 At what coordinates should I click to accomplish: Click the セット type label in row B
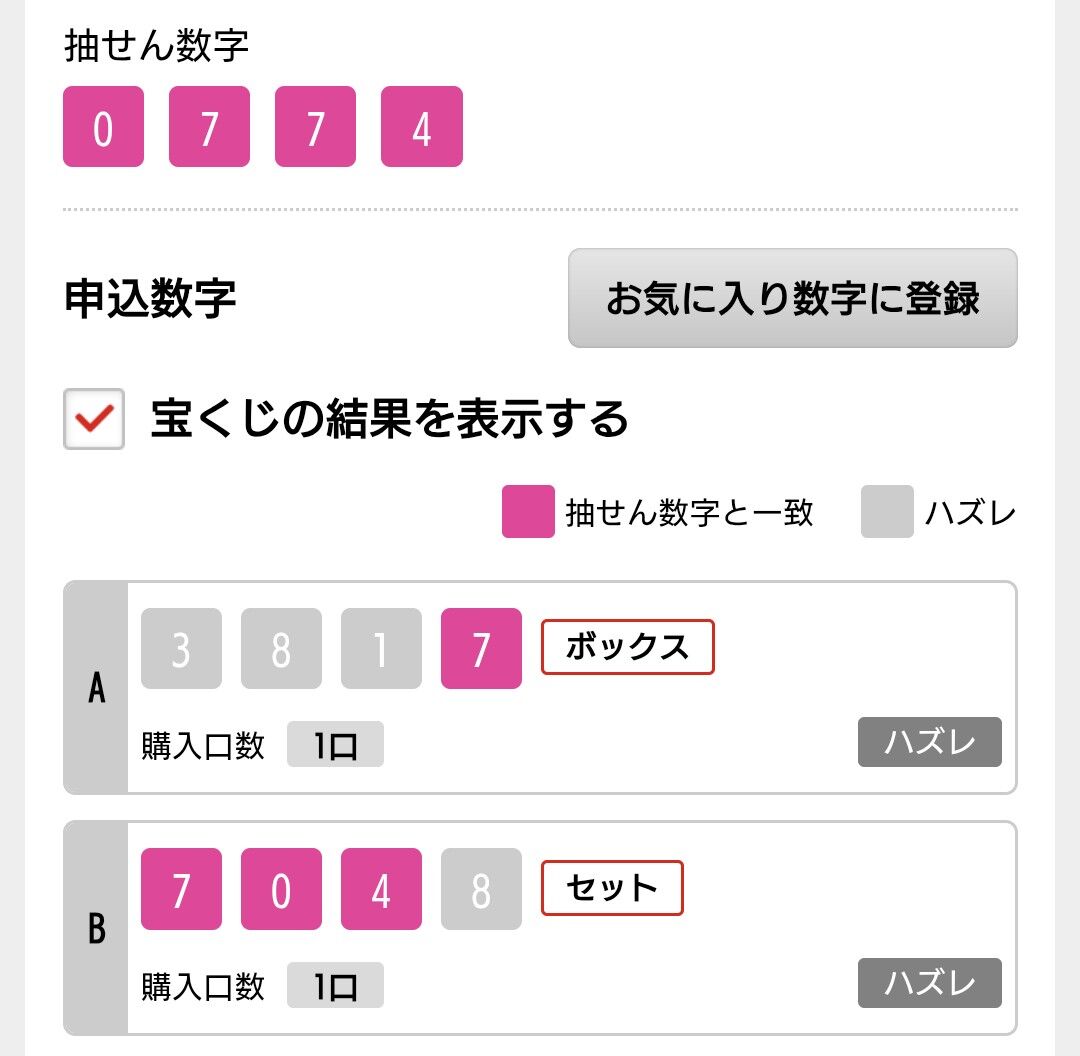point(612,888)
